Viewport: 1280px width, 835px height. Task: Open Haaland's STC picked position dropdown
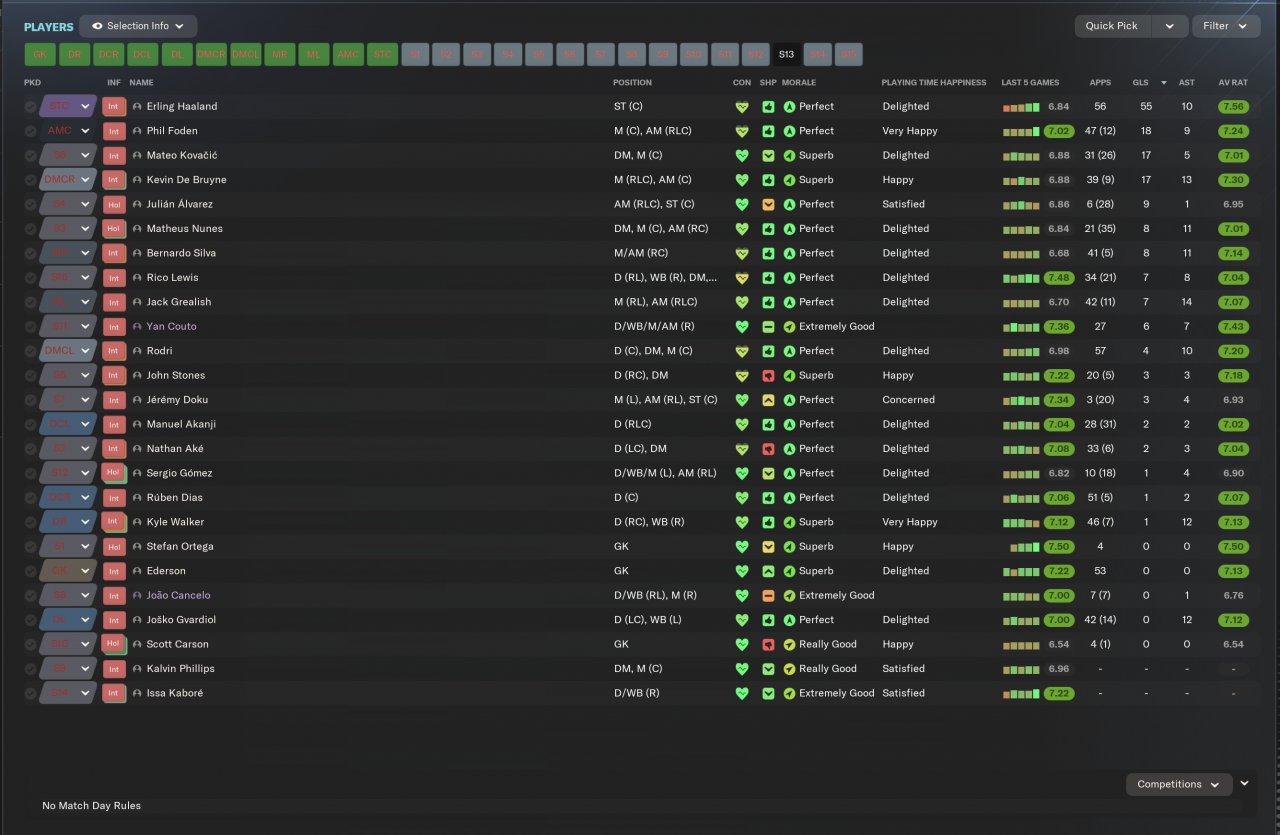(68, 106)
